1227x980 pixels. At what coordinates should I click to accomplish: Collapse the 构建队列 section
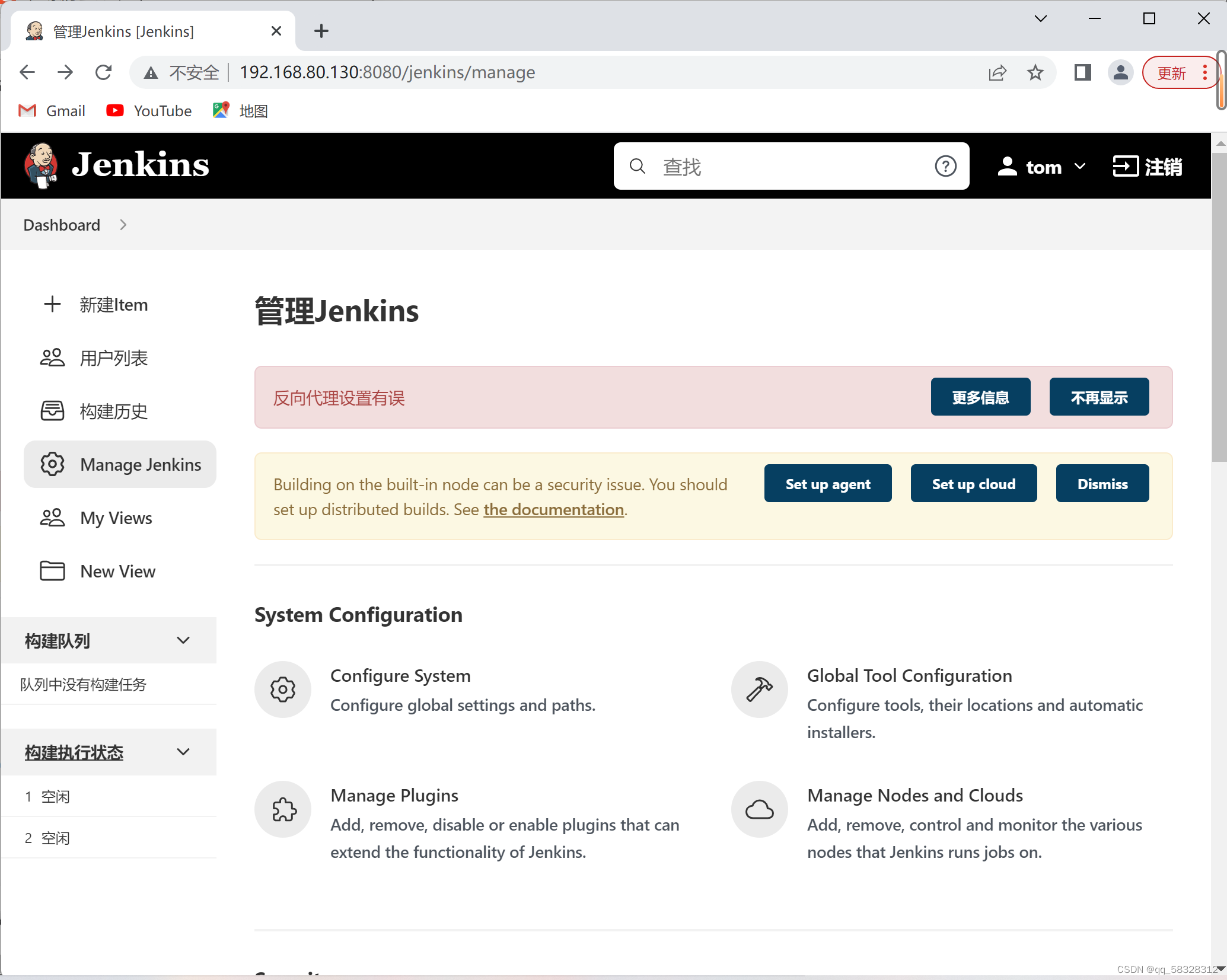click(183, 640)
